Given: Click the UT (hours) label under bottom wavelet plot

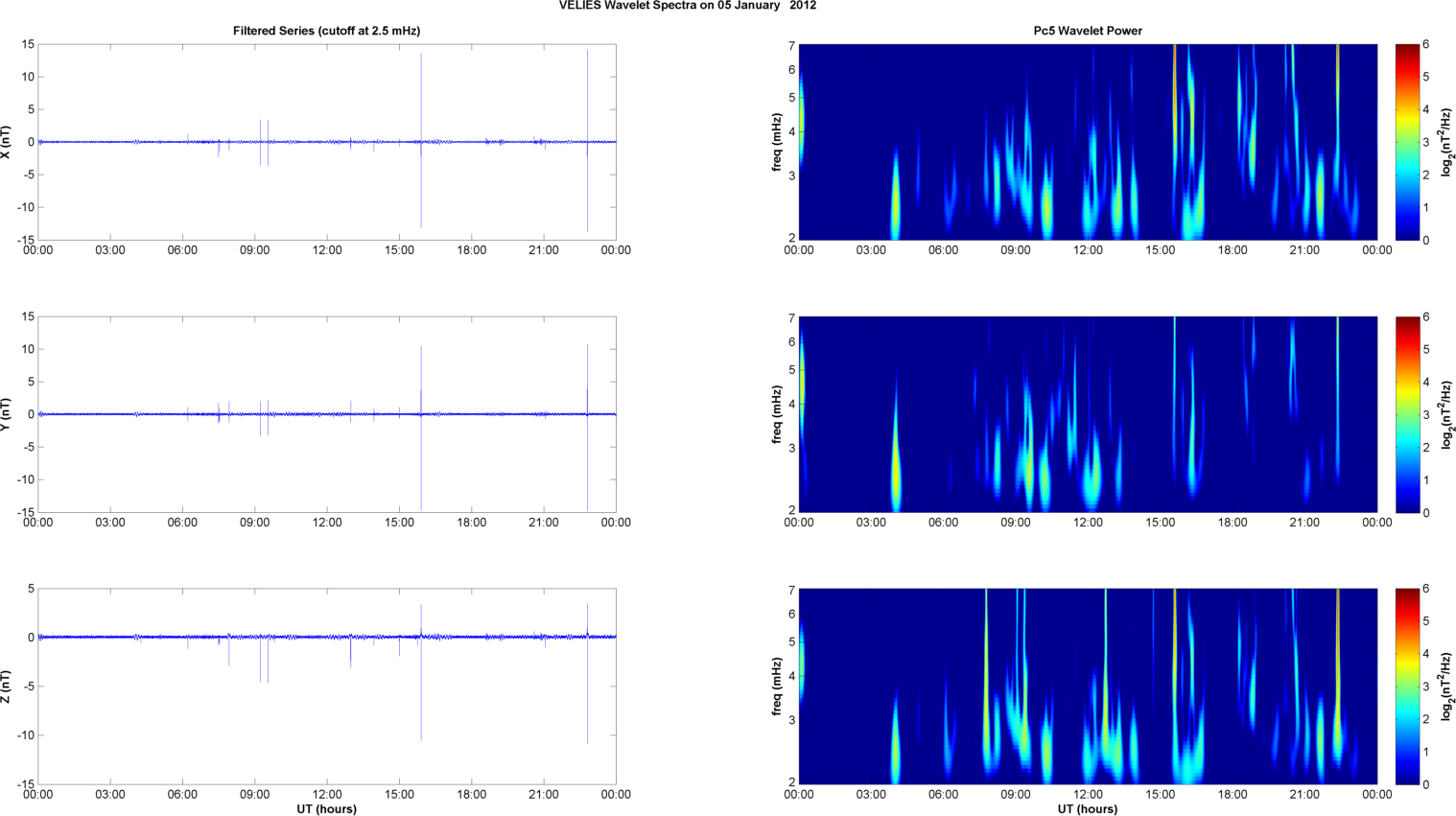Looking at the screenshot, I should tap(1088, 809).
